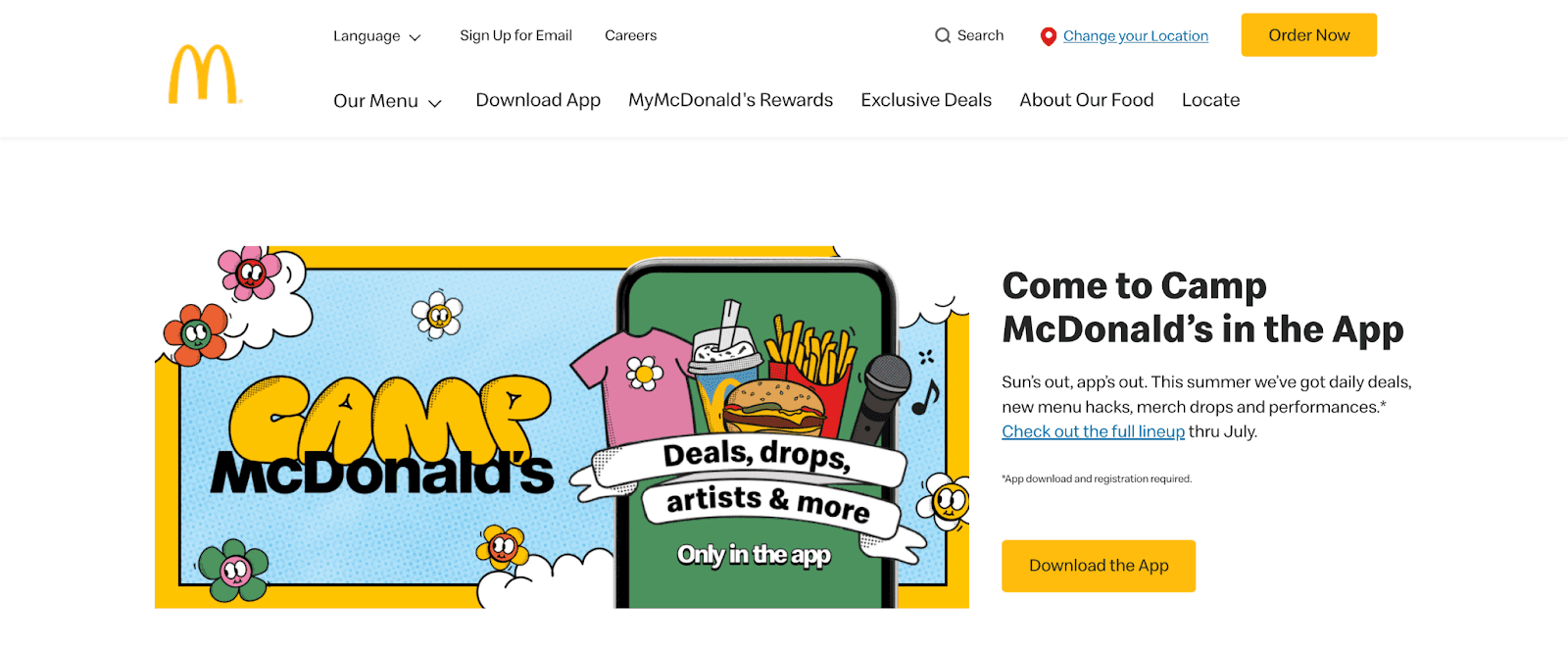
Task: Expand the Language dropdown
Action: (377, 36)
